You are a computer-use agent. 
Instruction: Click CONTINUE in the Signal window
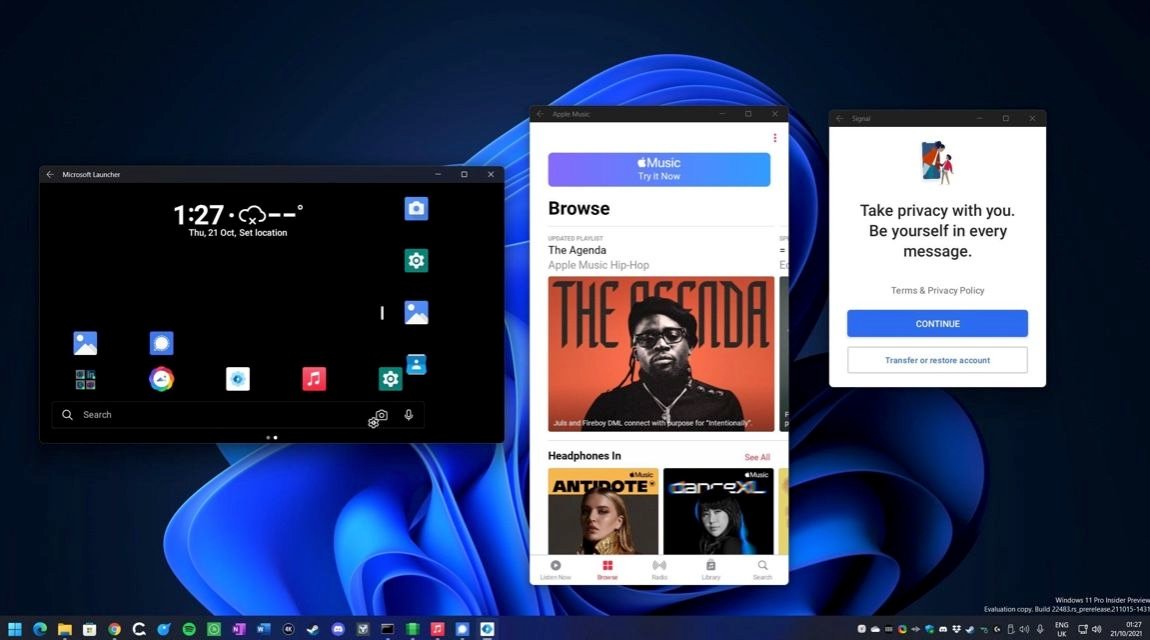pos(937,323)
